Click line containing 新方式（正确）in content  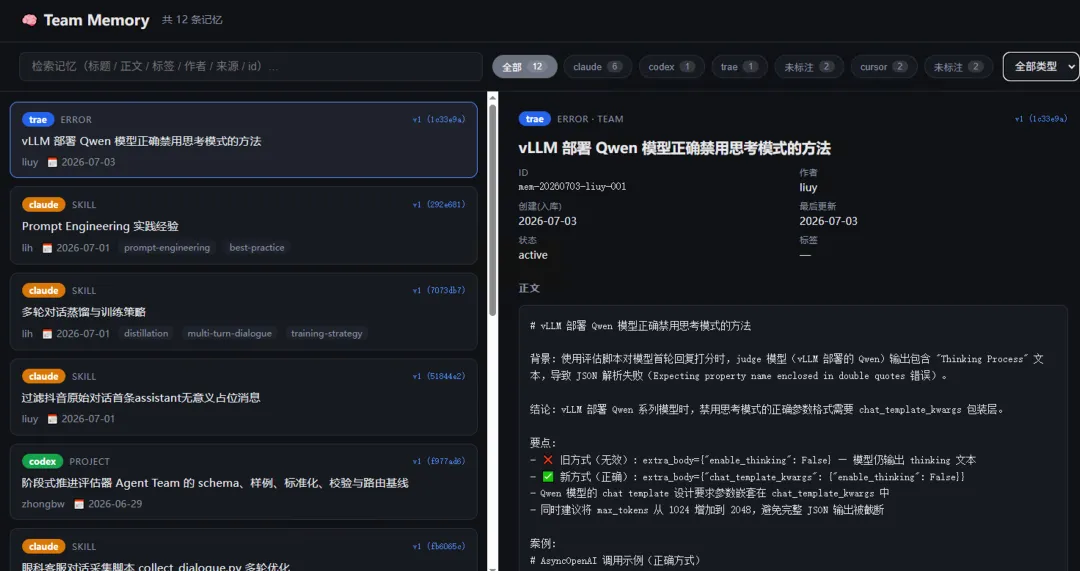tap(747, 477)
